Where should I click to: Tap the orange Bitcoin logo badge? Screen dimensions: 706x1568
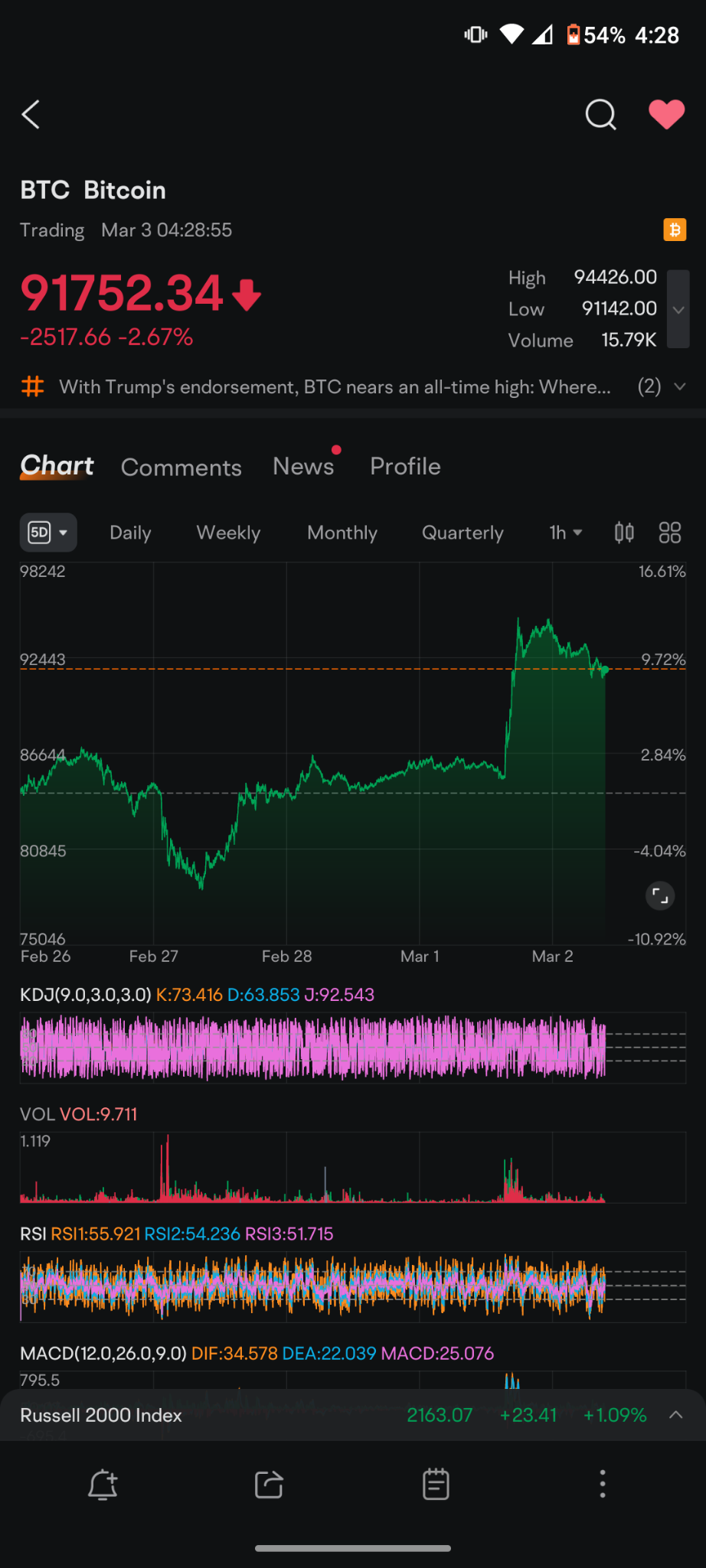(675, 230)
